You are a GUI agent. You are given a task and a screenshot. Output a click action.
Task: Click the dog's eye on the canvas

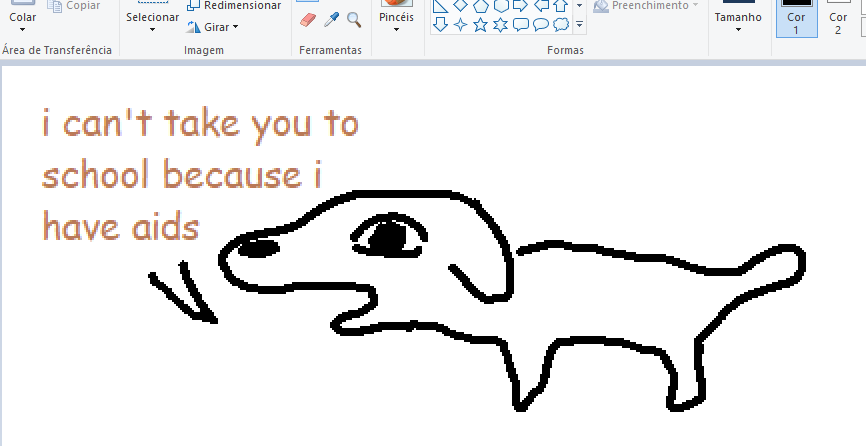pyautogui.click(x=388, y=237)
